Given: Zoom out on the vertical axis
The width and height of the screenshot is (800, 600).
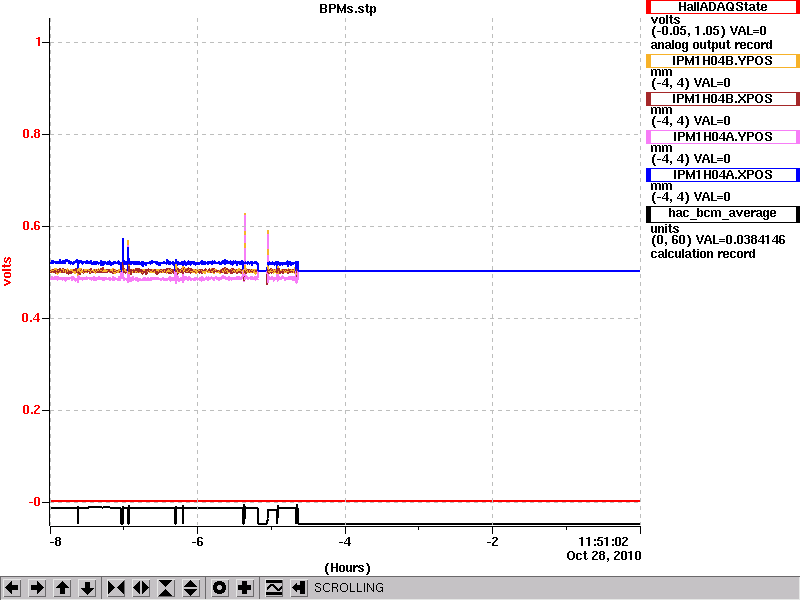Looking at the screenshot, I should tap(191, 588).
